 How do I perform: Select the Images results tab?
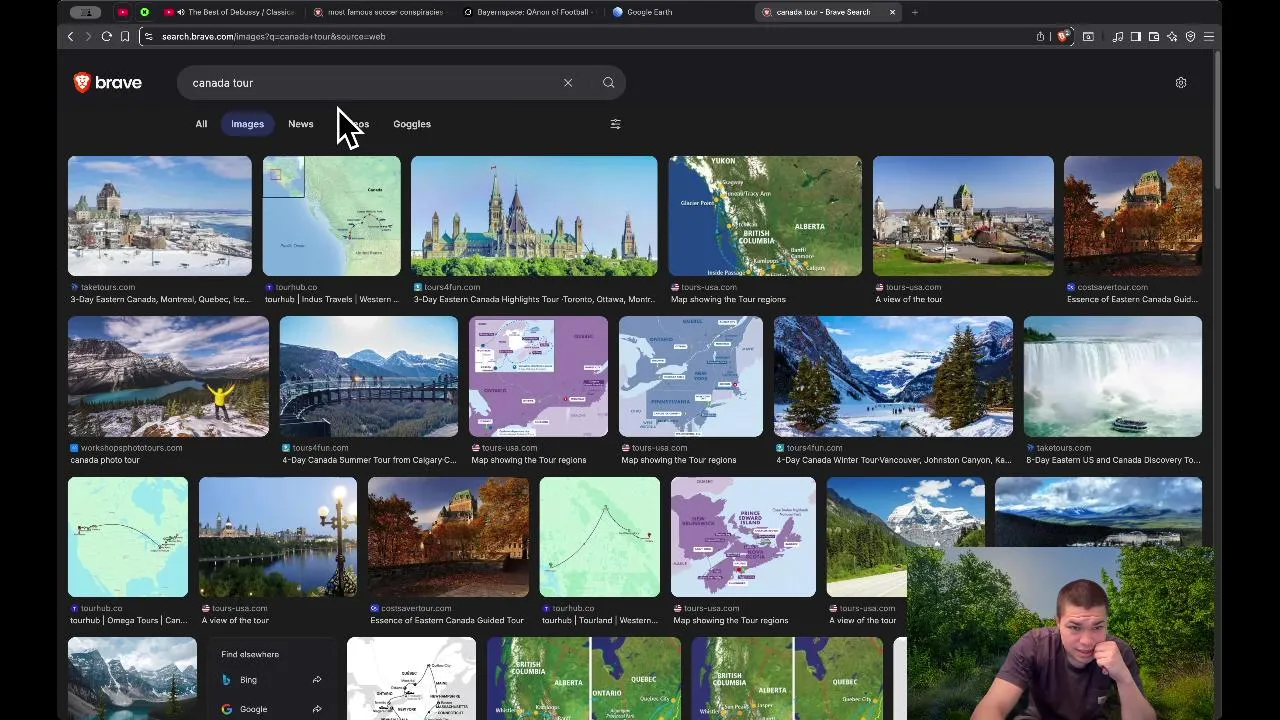(x=247, y=124)
